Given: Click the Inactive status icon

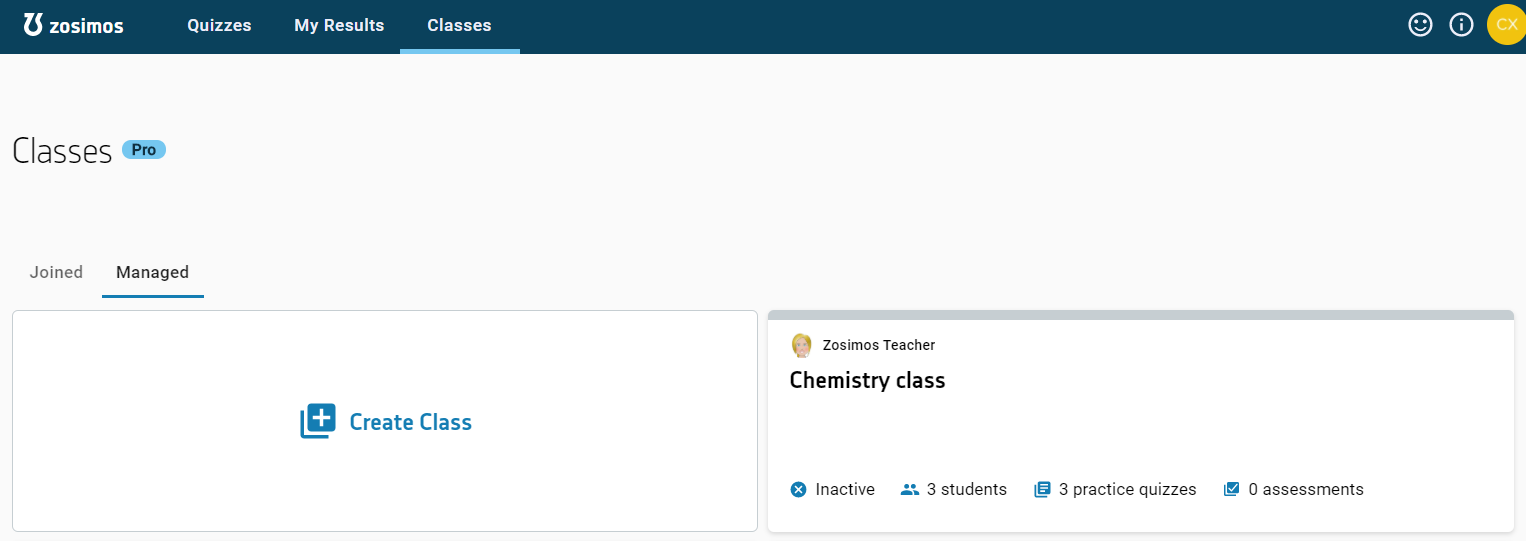Looking at the screenshot, I should coord(798,490).
